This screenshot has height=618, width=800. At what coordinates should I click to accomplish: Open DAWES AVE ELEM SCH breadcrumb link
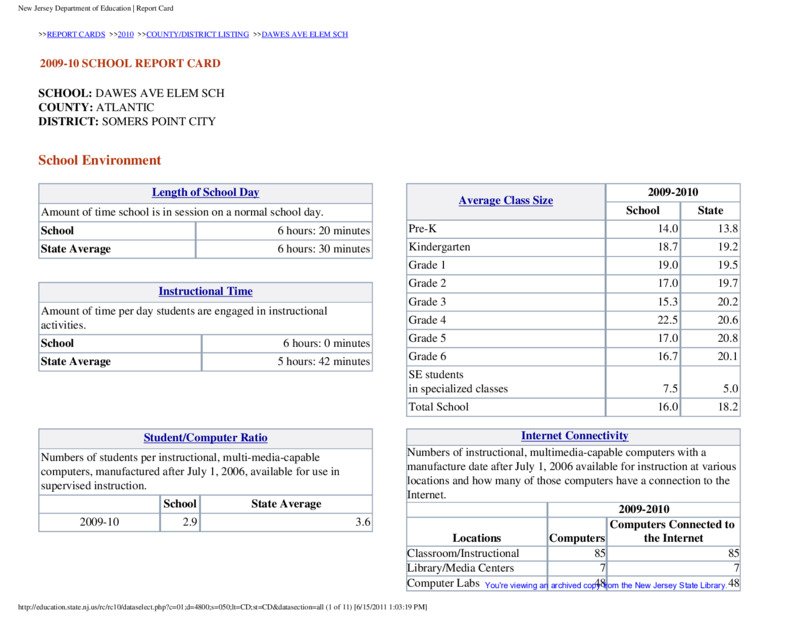[x=305, y=34]
